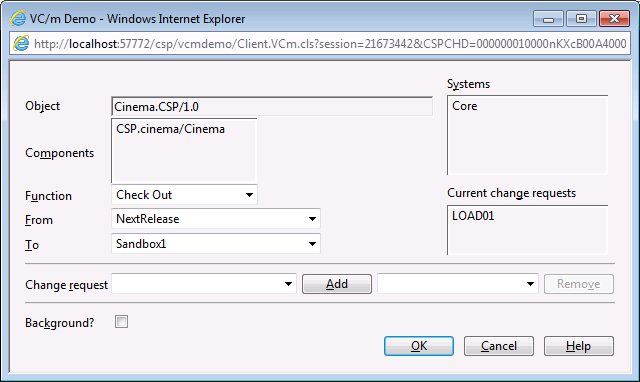Confirm with the OK button

point(419,346)
